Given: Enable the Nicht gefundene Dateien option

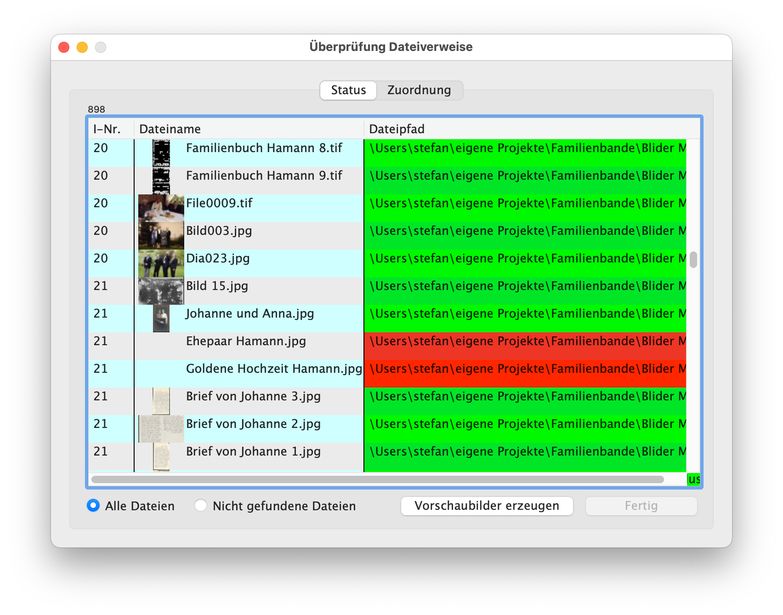Looking at the screenshot, I should point(201,506).
